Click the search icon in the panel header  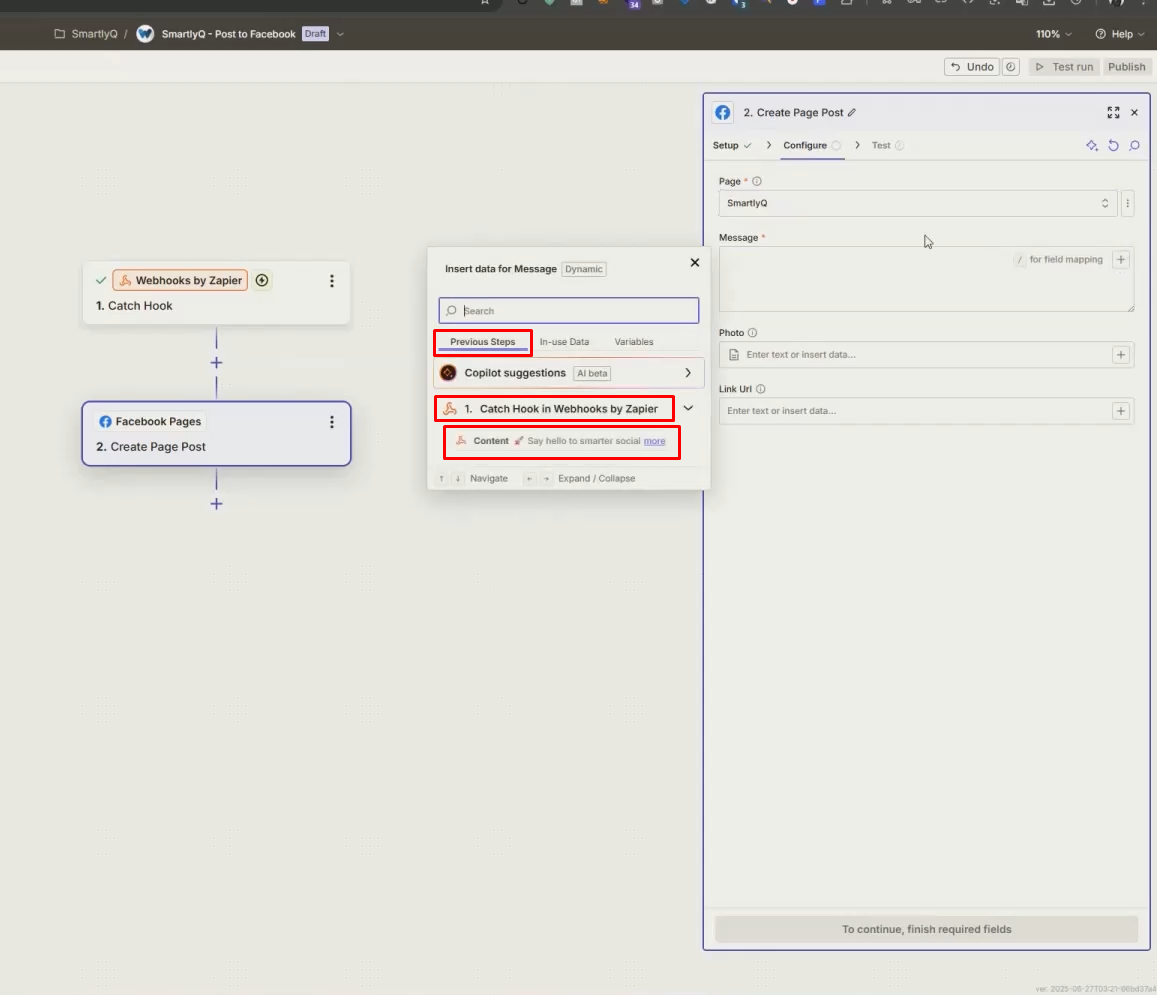[x=1135, y=145]
